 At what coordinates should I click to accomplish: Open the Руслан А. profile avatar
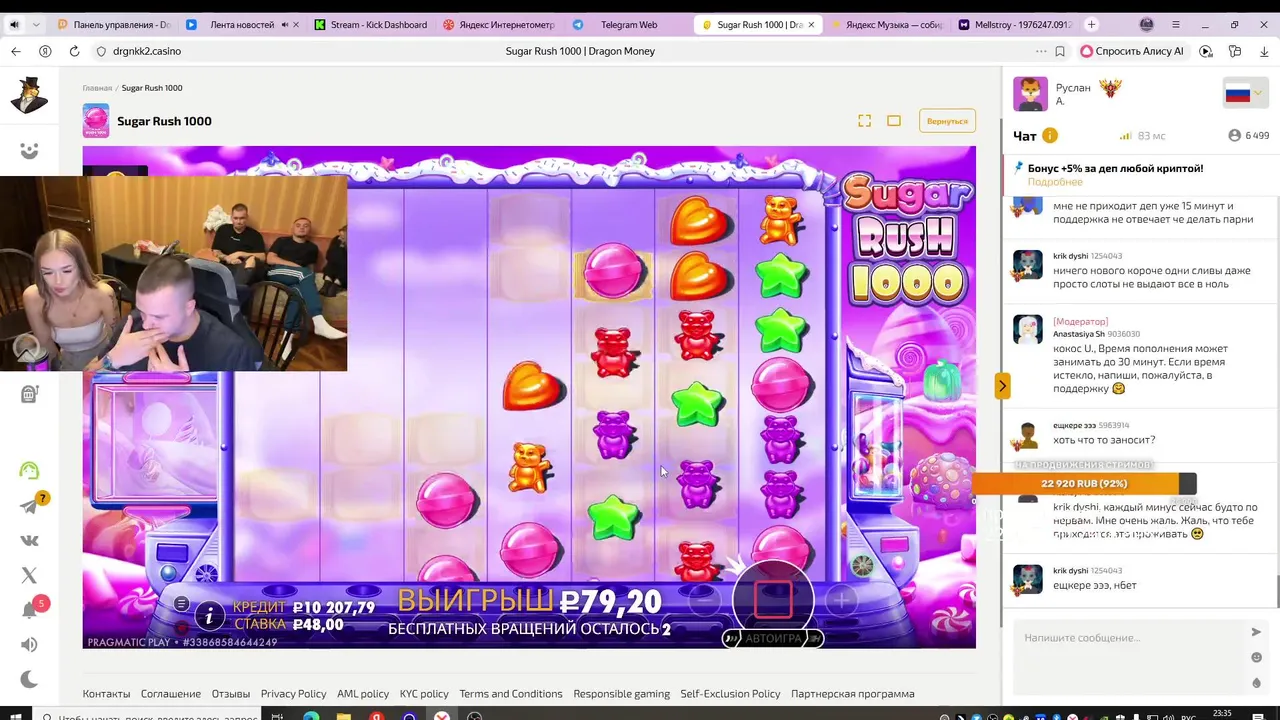click(x=1030, y=94)
